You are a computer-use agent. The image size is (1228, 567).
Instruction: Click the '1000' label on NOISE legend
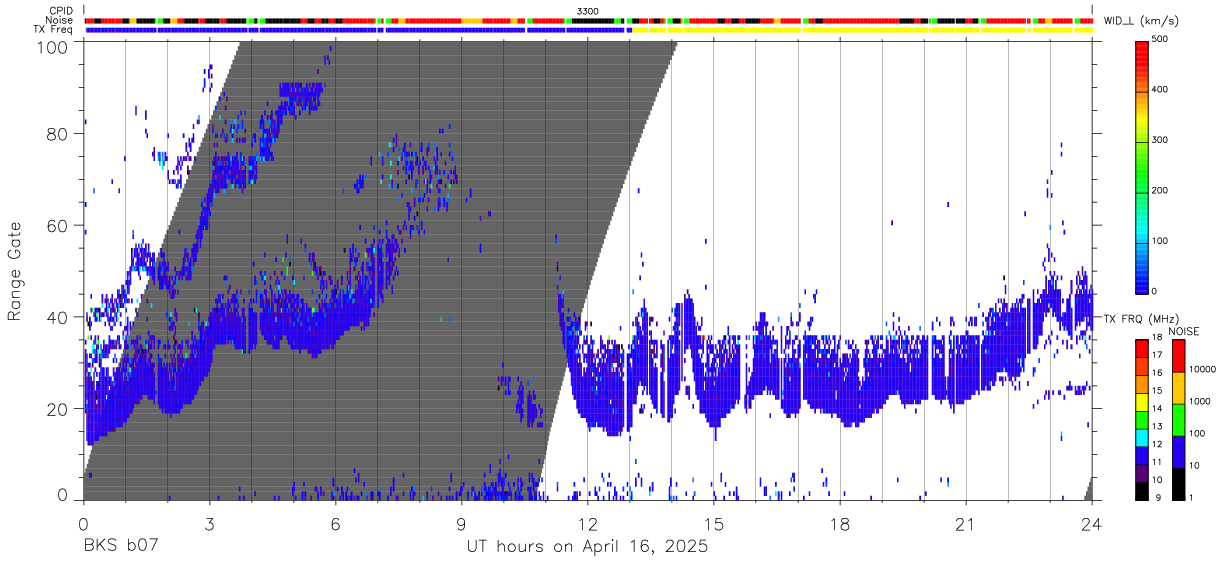pyautogui.click(x=1201, y=401)
